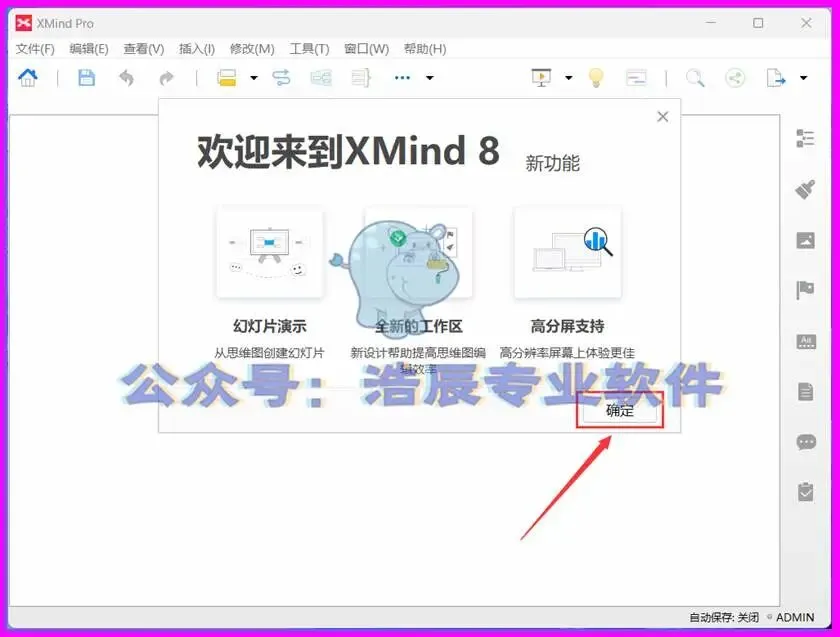Open the presentation options dropdown arrow
The height and width of the screenshot is (637, 840).
569,78
